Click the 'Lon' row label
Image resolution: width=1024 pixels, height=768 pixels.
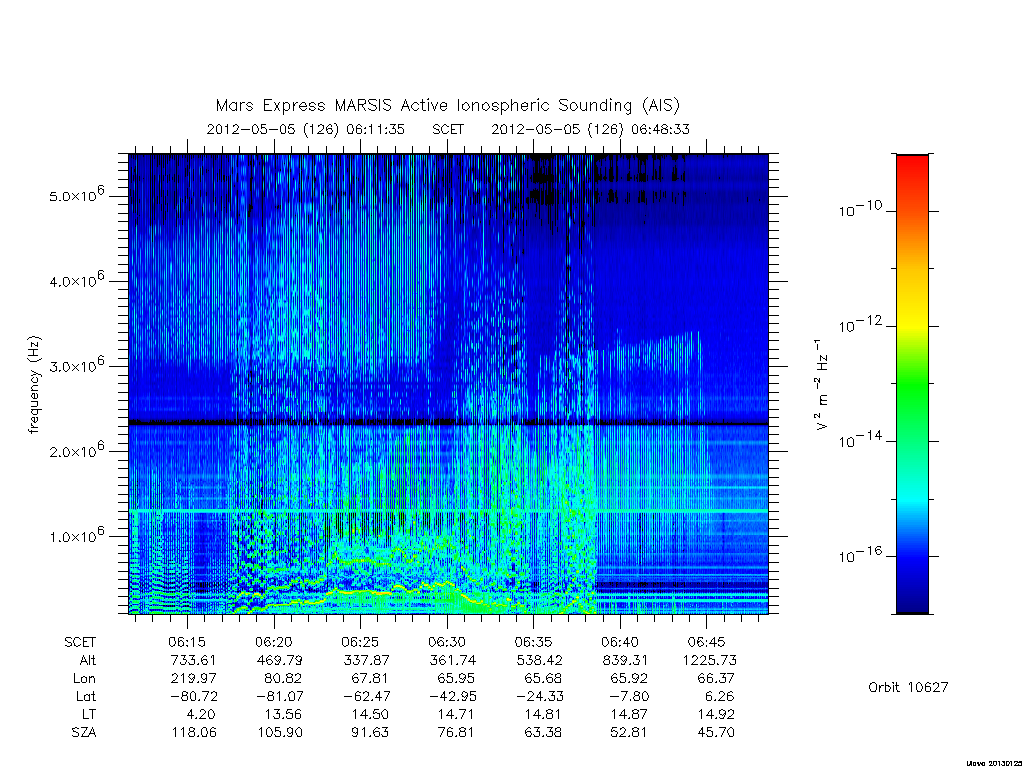tap(84, 679)
